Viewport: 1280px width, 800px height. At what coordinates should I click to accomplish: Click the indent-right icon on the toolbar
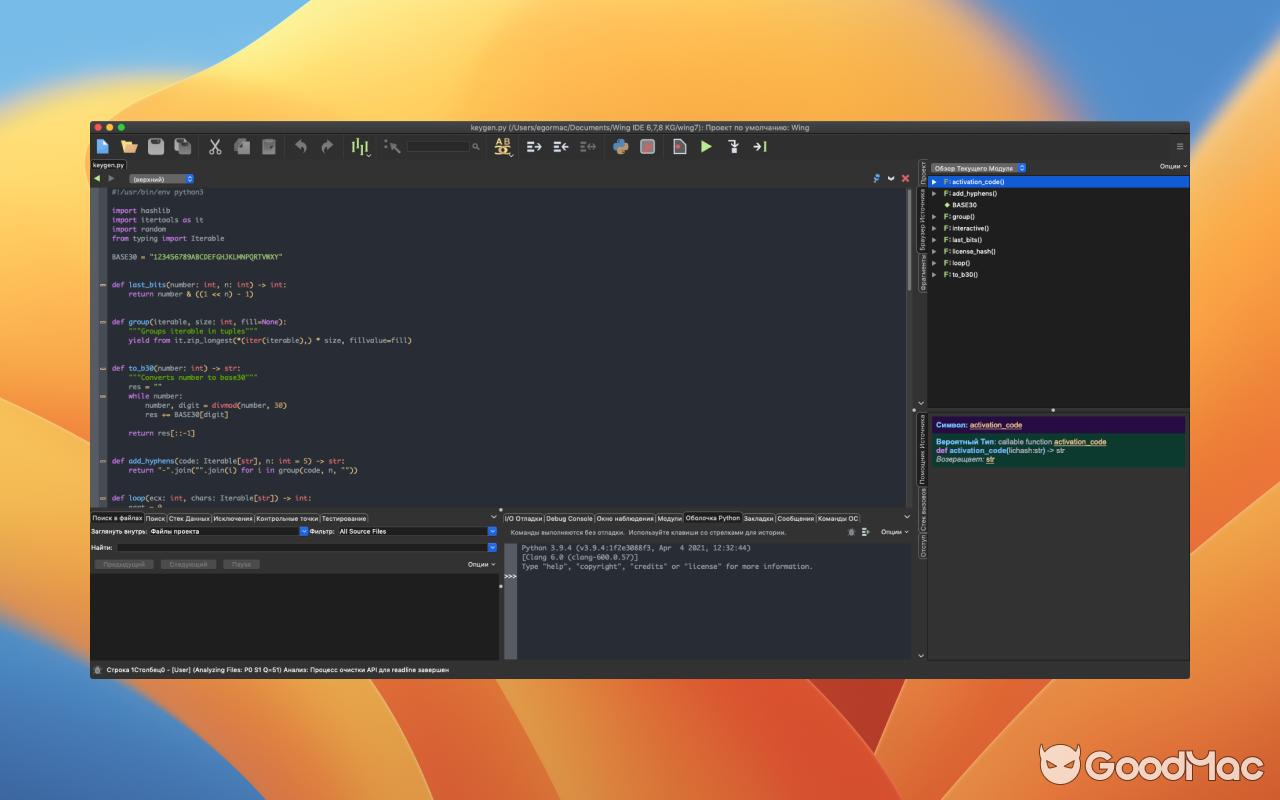tap(534, 146)
